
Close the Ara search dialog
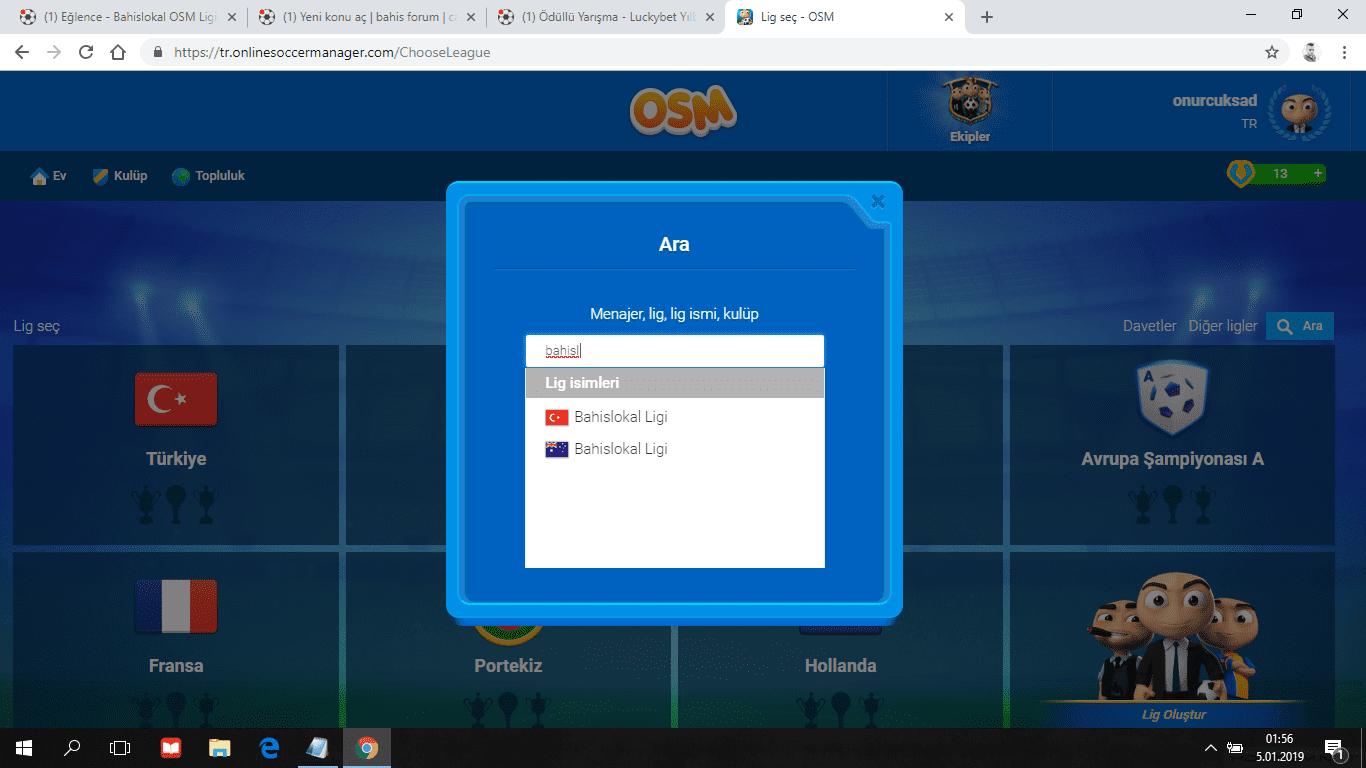tap(878, 201)
